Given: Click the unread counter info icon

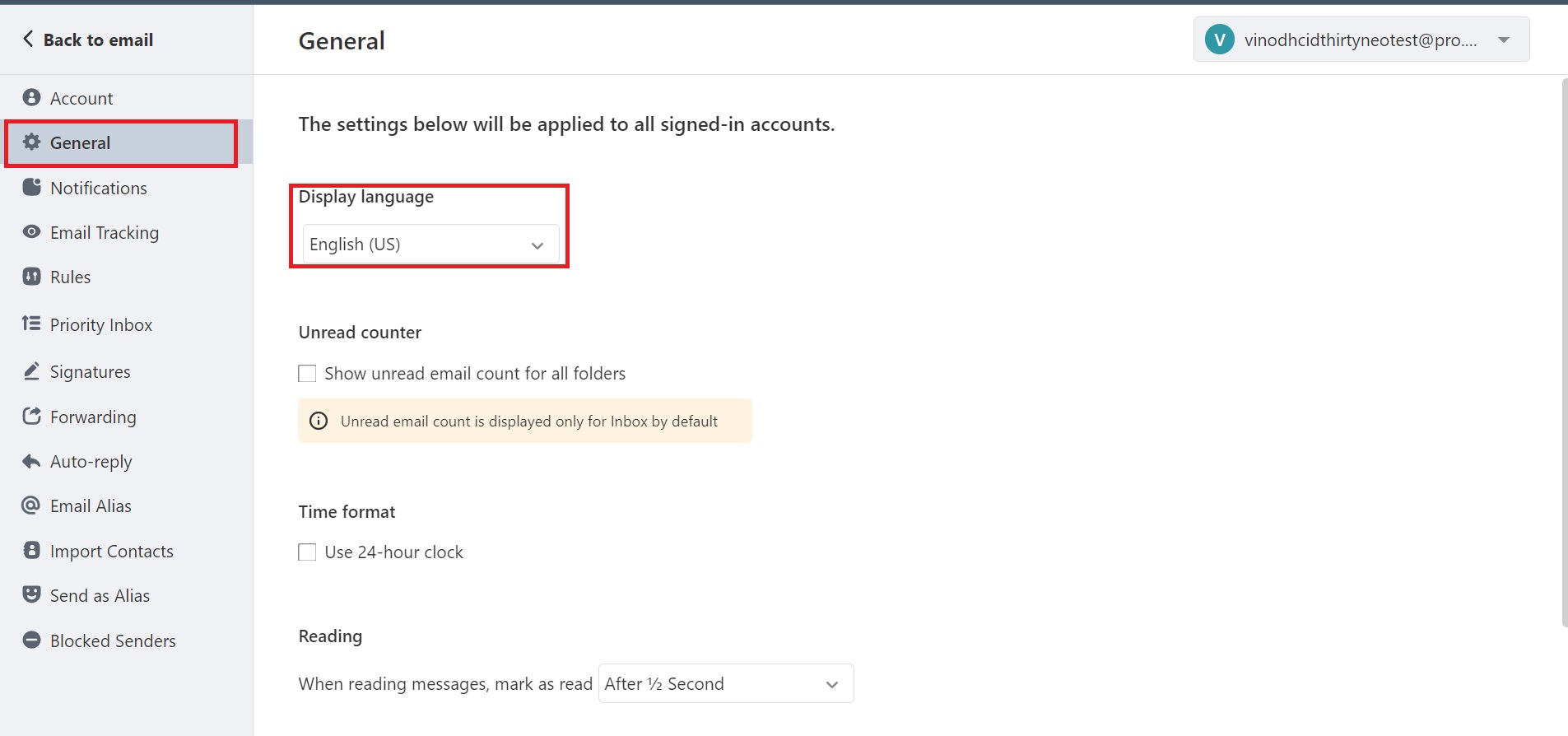Looking at the screenshot, I should [319, 421].
